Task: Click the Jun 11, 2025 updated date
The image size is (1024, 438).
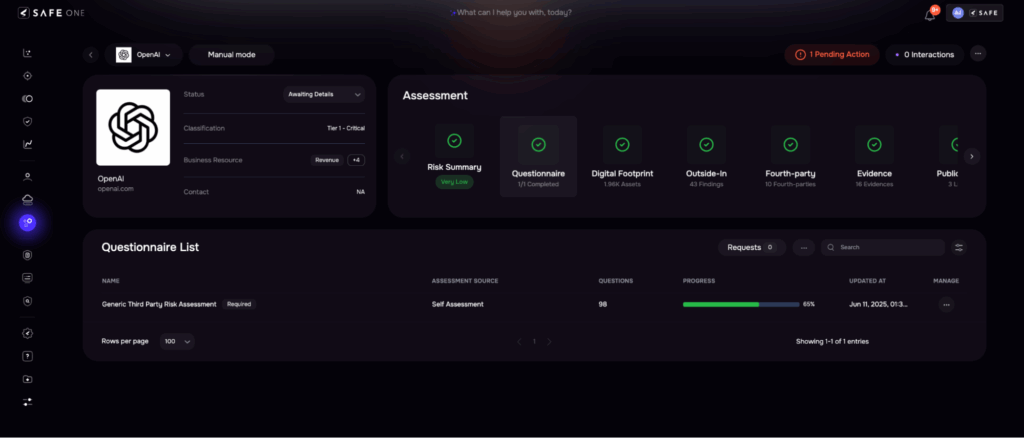Action: coord(878,304)
